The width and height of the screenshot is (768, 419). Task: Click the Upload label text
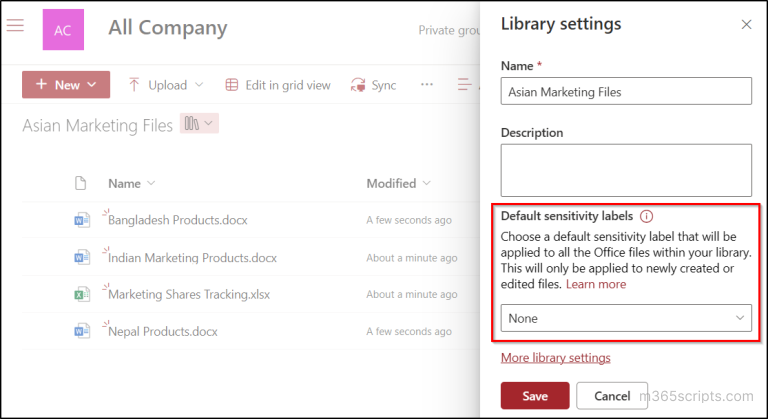pos(168,85)
